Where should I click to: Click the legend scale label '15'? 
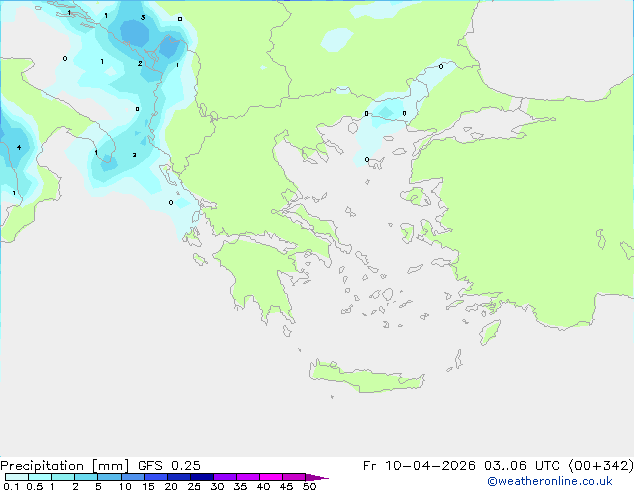[148, 486]
